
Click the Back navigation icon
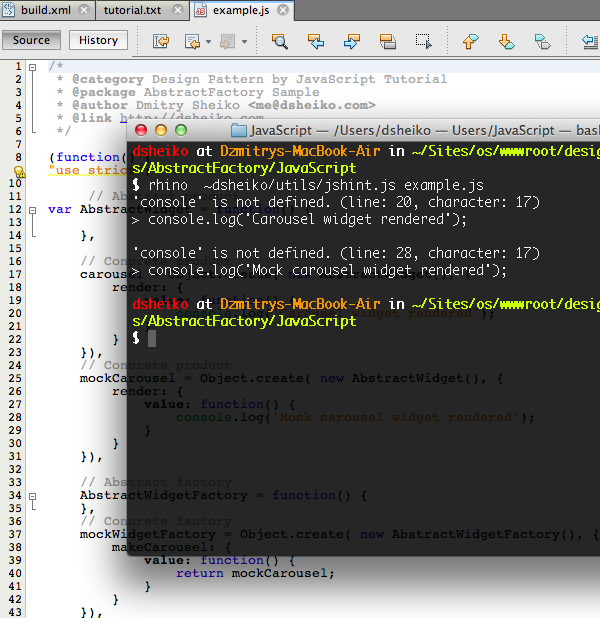(192, 41)
